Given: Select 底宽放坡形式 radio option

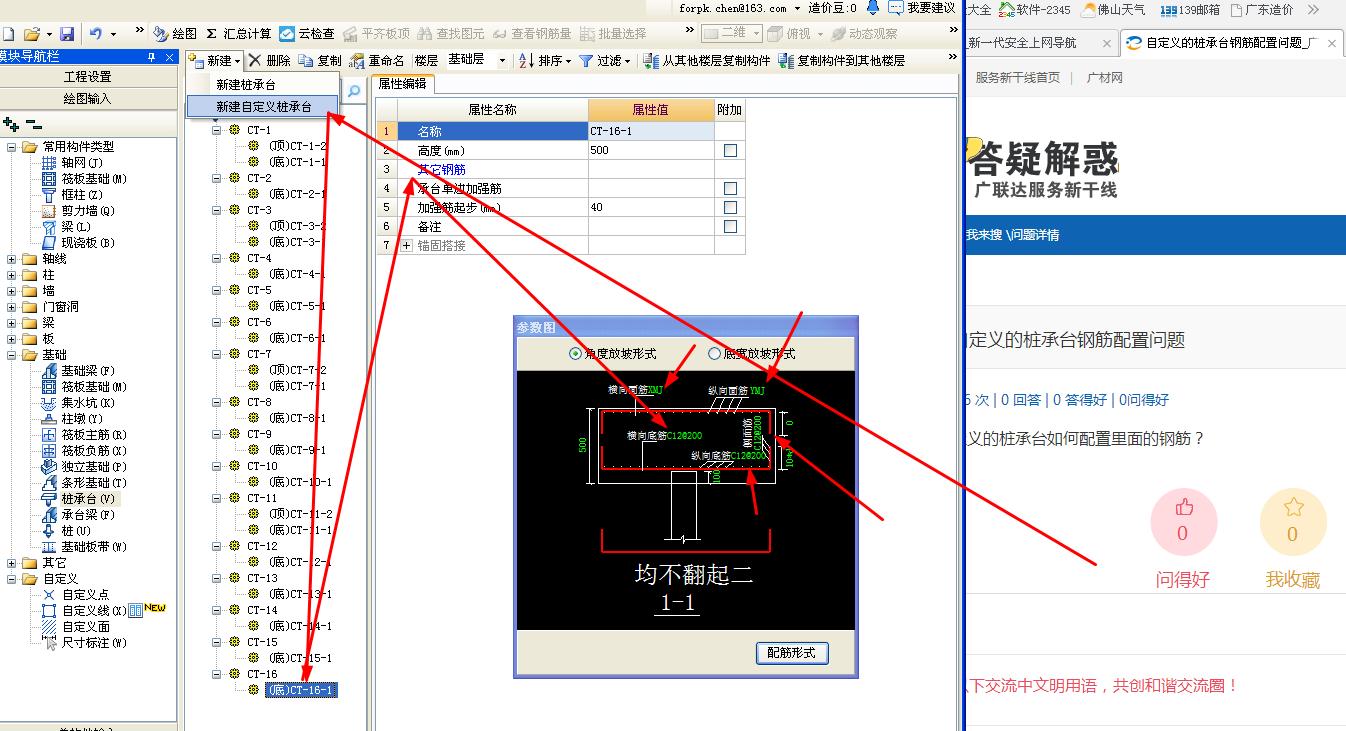Looking at the screenshot, I should coord(714,353).
